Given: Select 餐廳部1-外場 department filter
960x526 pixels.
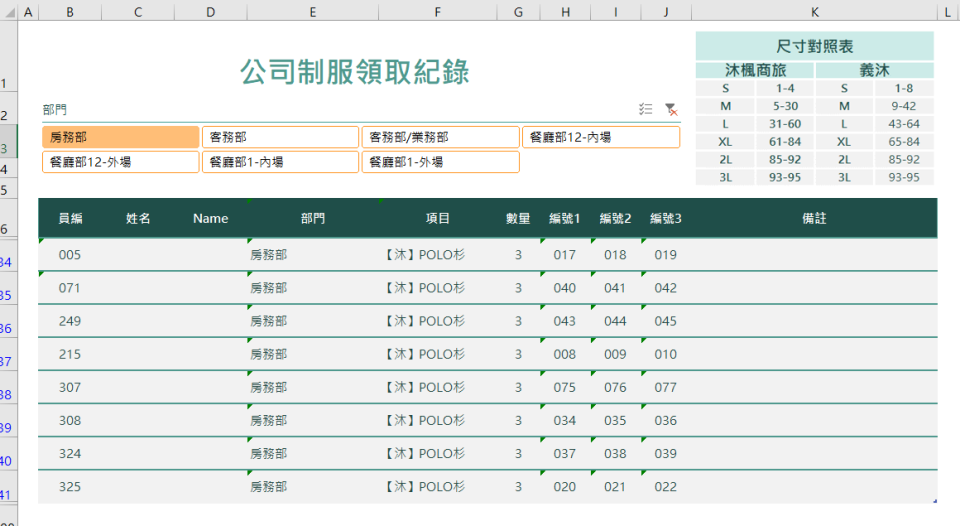Looking at the screenshot, I should (x=440, y=162).
